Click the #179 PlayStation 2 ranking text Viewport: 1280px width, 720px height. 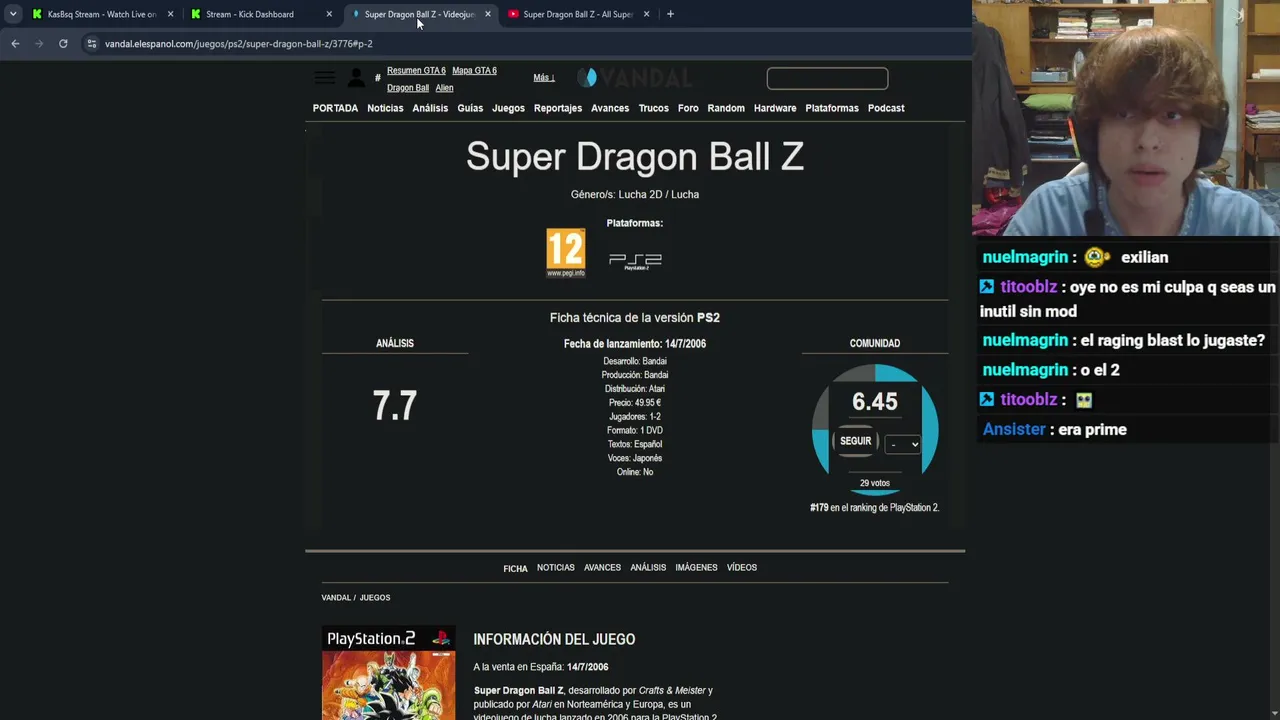coord(874,508)
